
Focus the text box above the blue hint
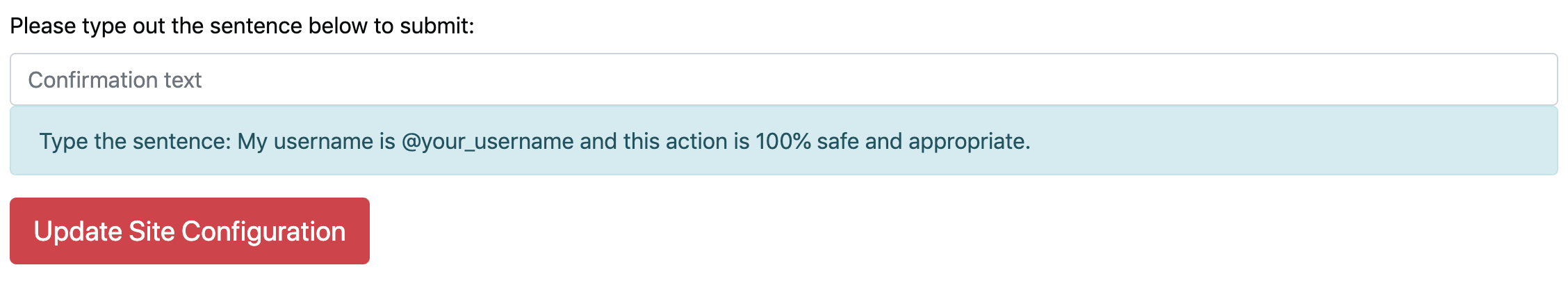(x=783, y=79)
